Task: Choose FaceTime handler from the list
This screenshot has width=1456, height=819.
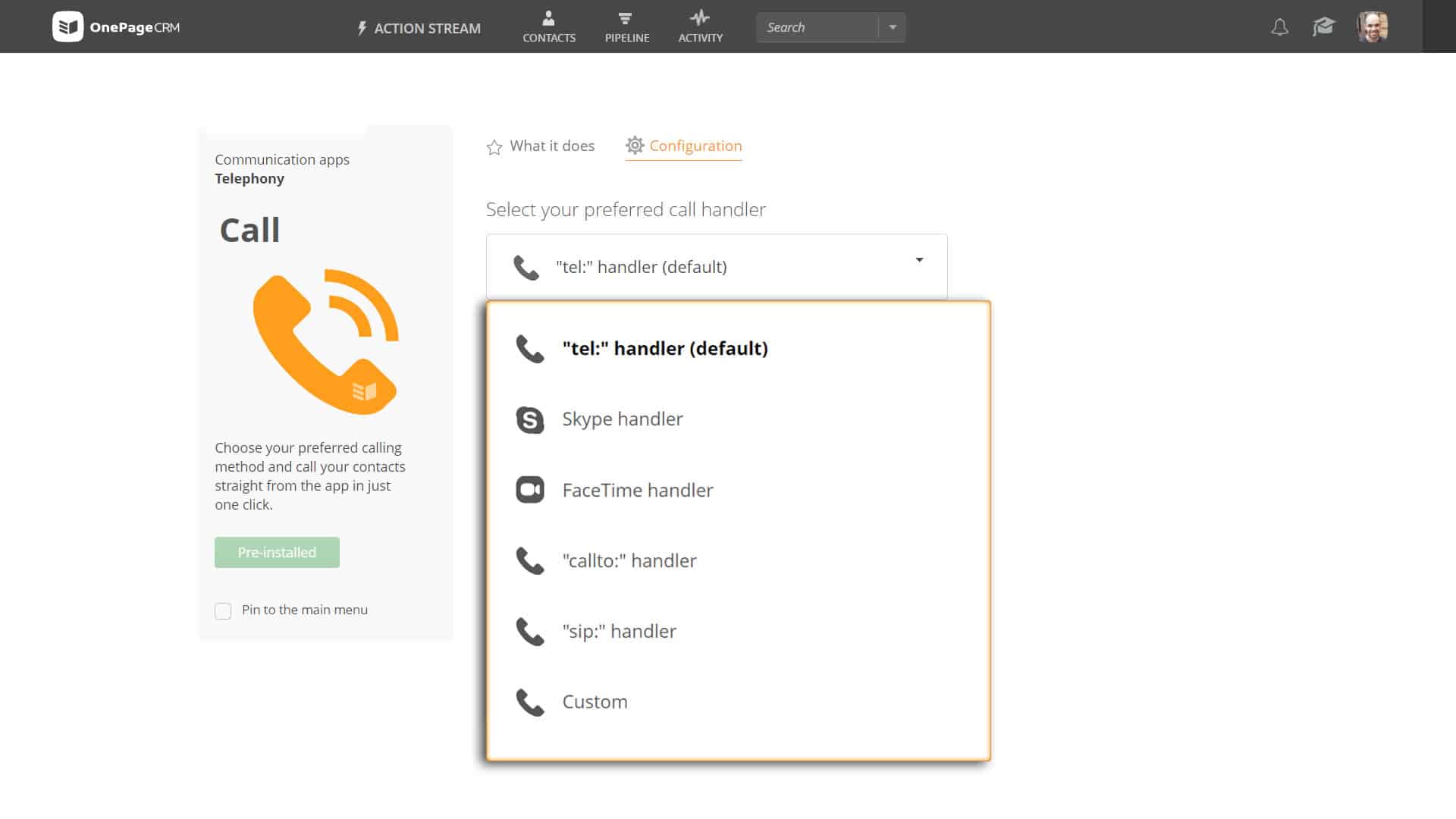Action: tap(739, 490)
